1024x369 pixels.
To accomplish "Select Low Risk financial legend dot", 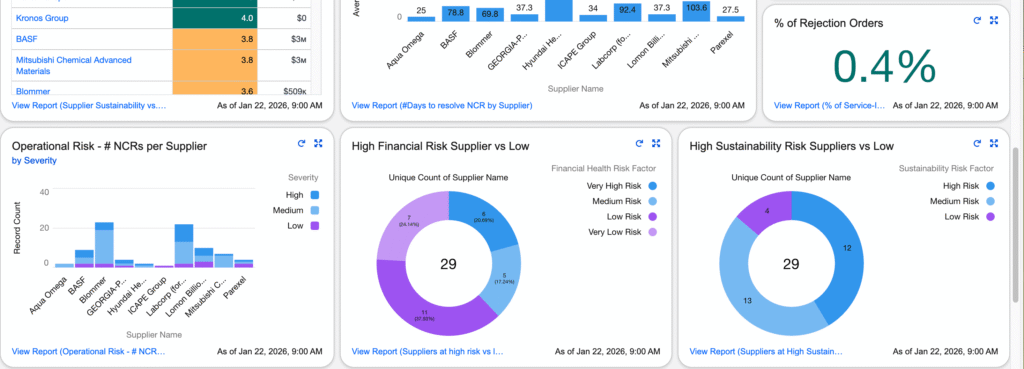I will click(x=652, y=217).
